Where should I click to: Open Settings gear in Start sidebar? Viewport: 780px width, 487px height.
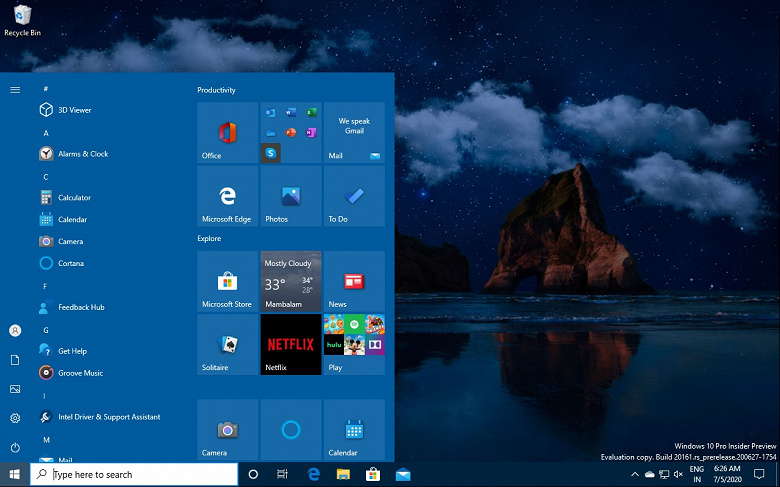tap(15, 418)
